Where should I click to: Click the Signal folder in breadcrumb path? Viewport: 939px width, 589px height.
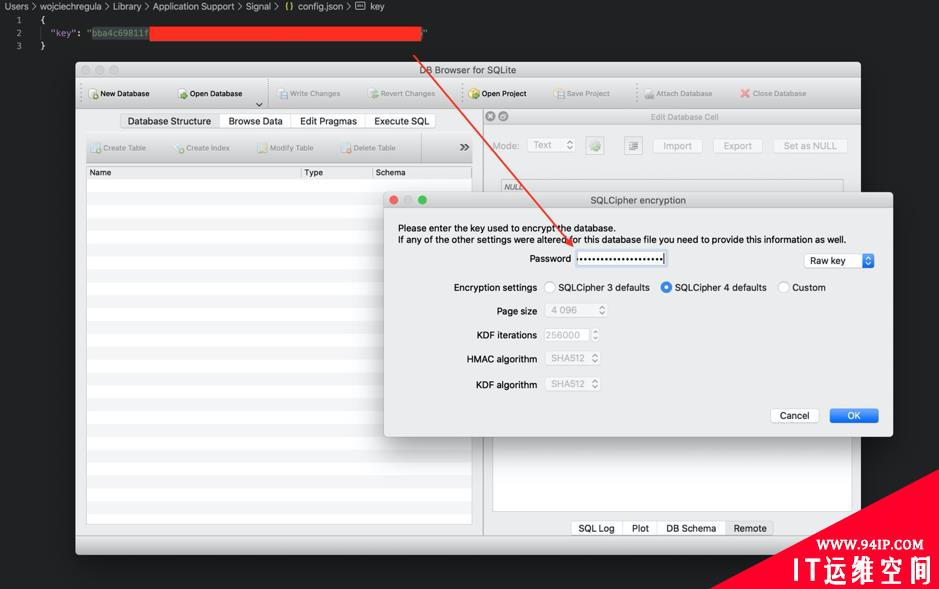[258, 7]
